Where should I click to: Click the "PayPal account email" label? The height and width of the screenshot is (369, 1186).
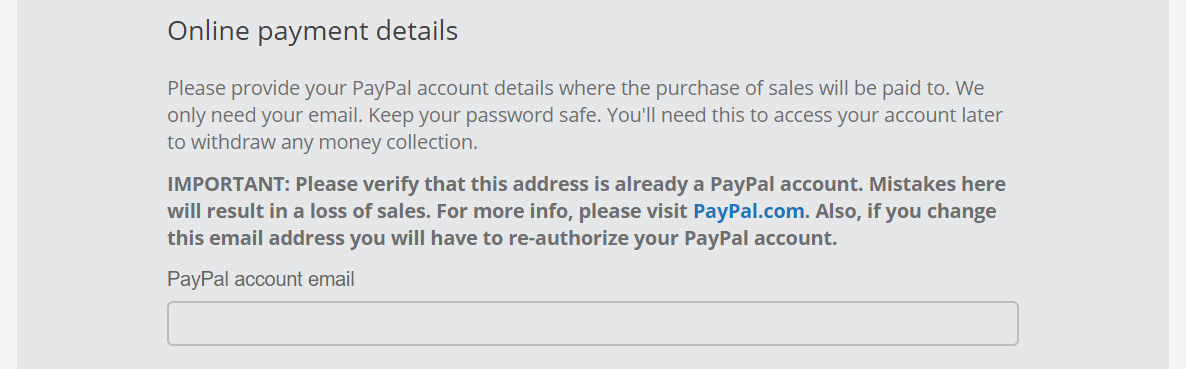tap(261, 279)
